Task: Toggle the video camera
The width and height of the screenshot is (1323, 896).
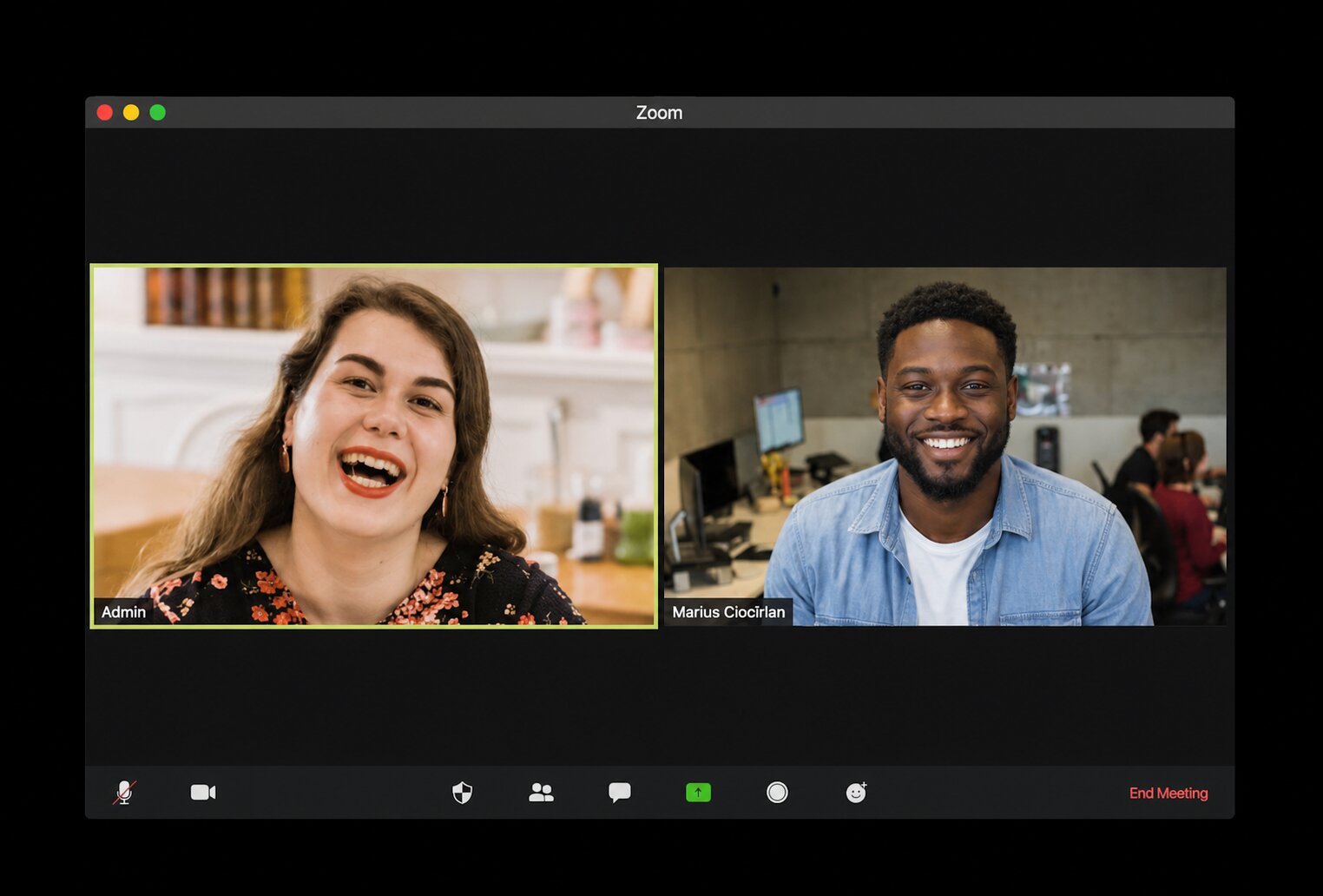Action: pos(203,792)
